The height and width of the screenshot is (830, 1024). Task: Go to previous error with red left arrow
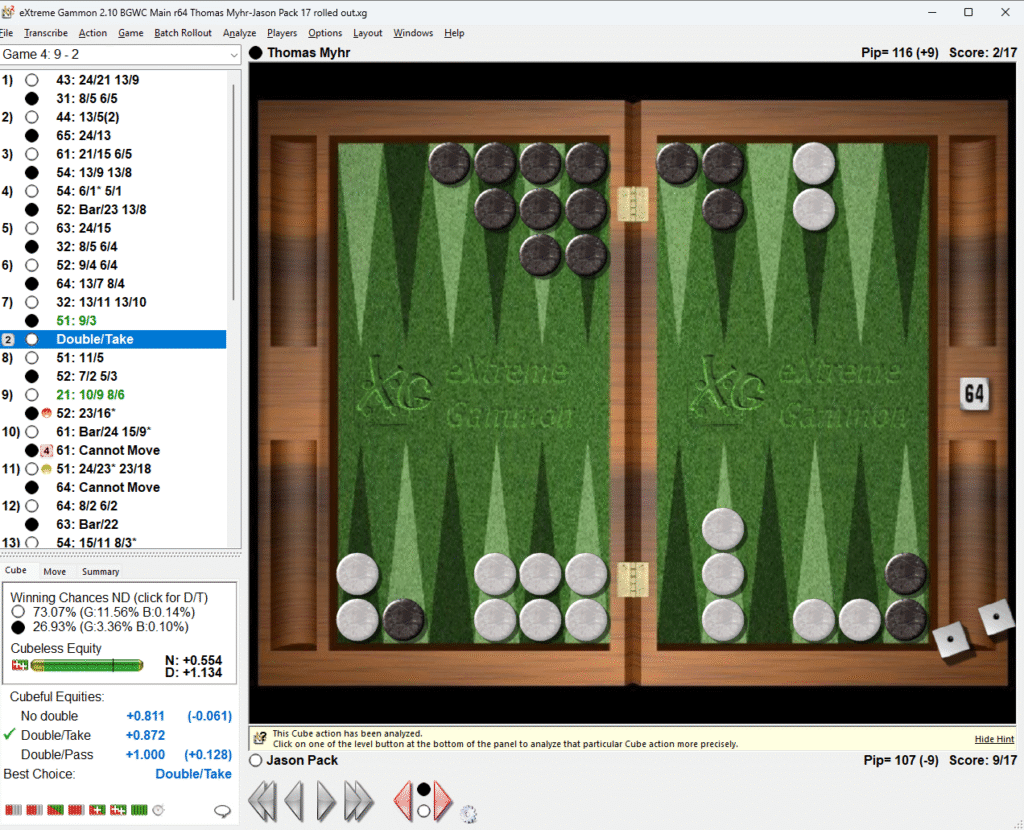point(403,801)
